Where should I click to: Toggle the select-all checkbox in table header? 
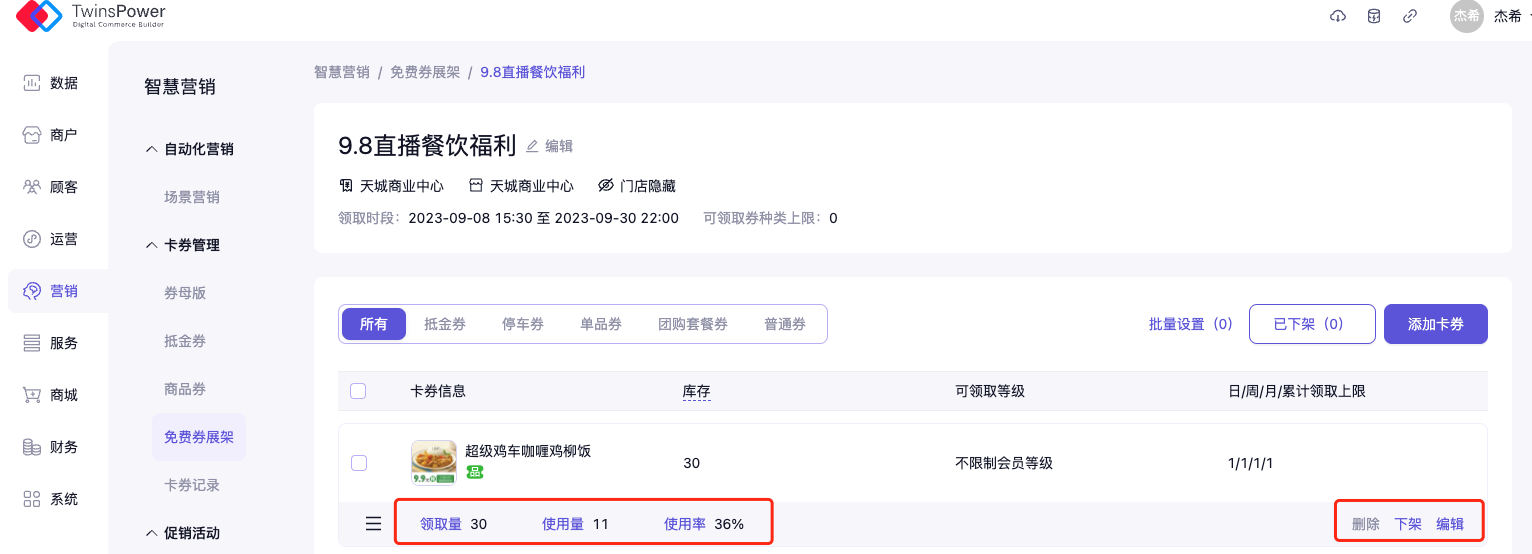pos(358,391)
